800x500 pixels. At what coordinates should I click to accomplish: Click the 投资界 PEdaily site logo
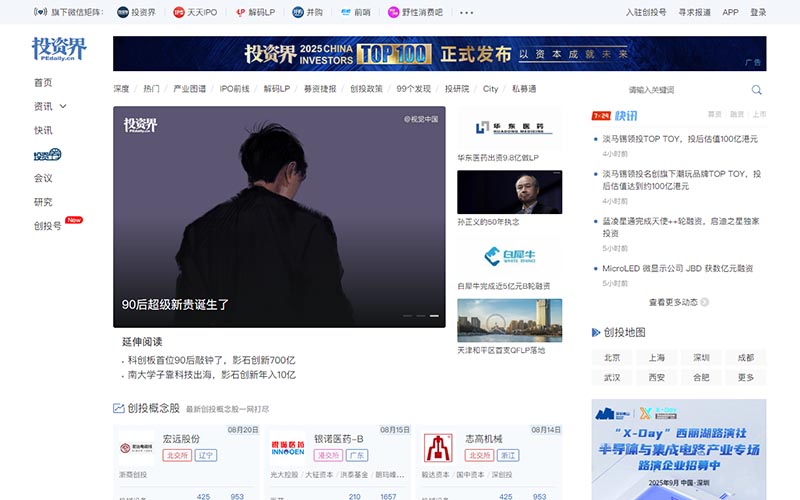[x=59, y=49]
